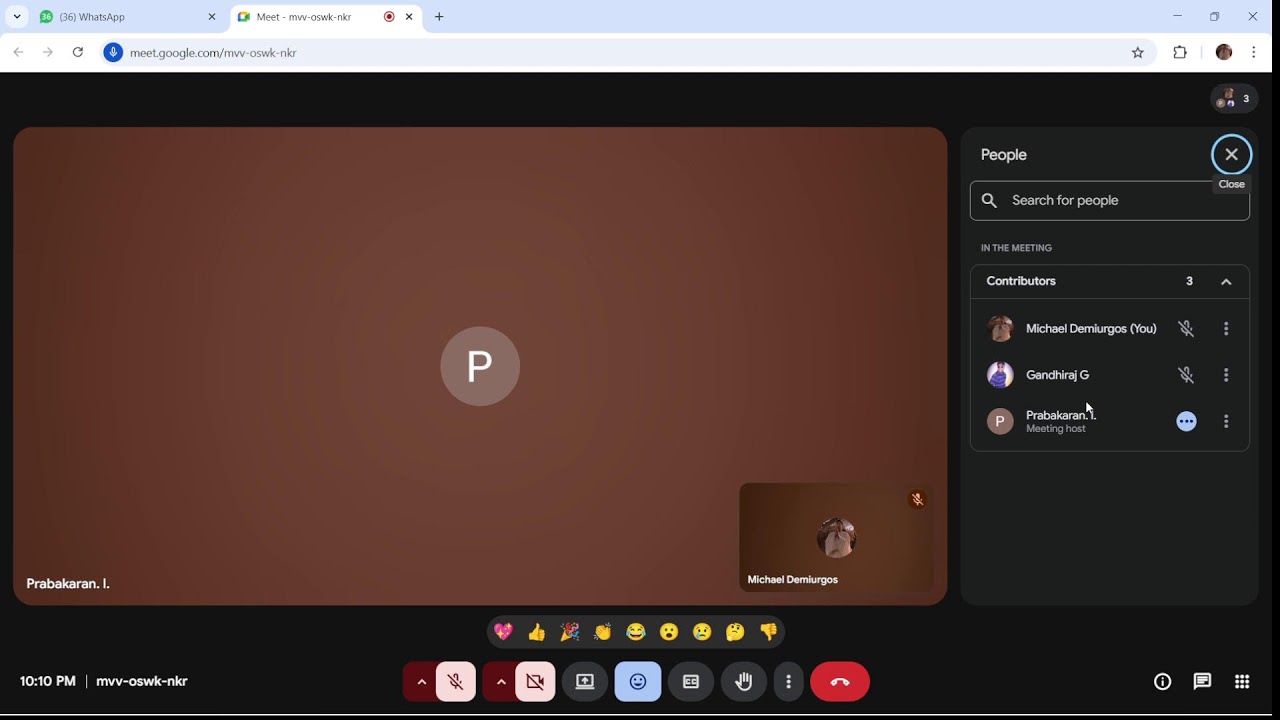Image resolution: width=1280 pixels, height=720 pixels.
Task: Select Prabakaran. I. meeting host entry
Action: 1110,422
